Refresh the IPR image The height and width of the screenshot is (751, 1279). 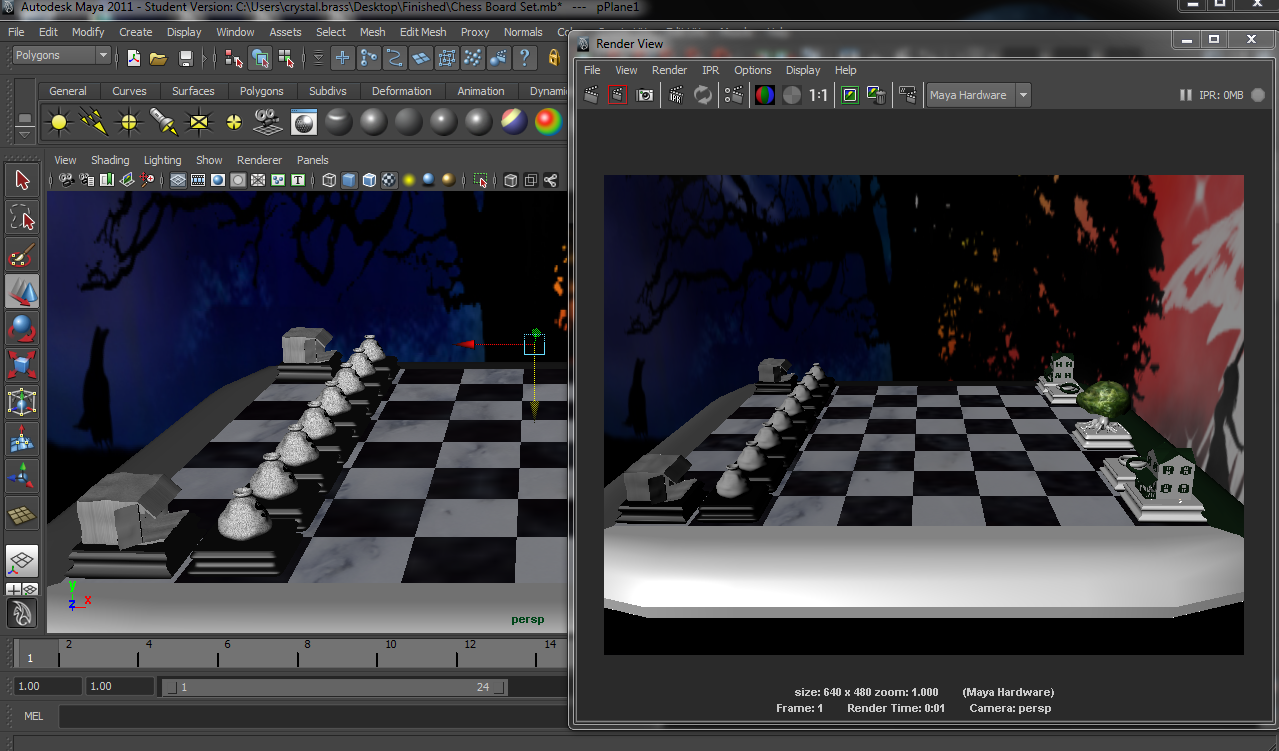click(703, 95)
